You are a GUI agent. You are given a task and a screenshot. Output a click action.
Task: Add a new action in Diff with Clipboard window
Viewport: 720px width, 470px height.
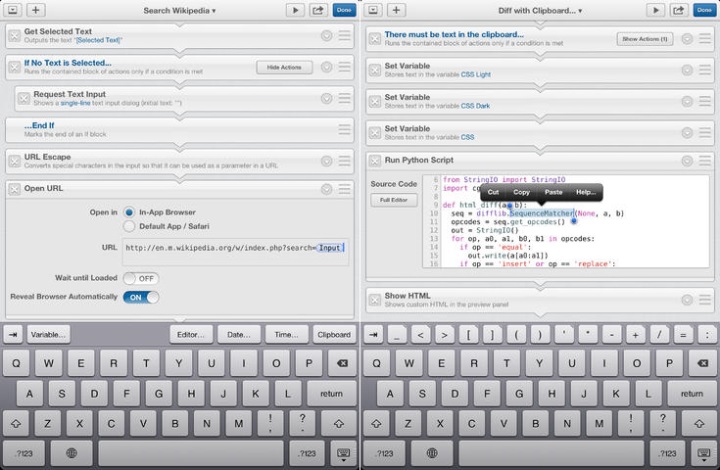coord(396,10)
